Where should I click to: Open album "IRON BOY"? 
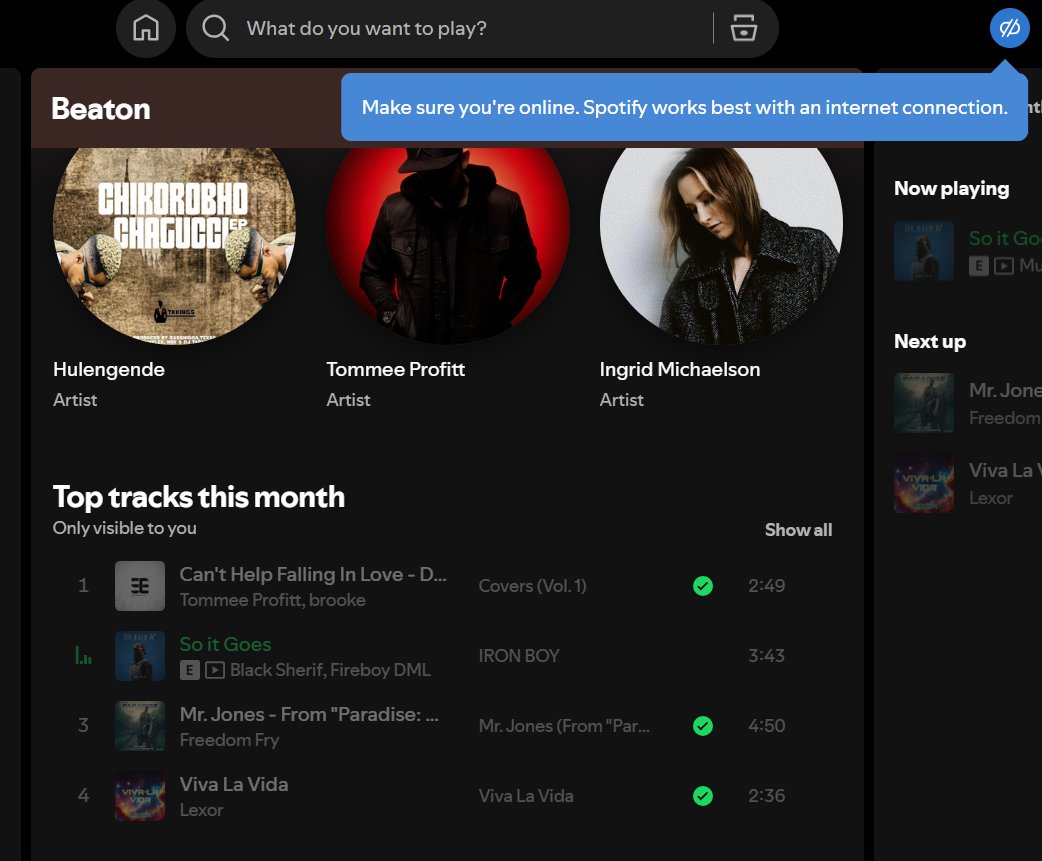click(519, 656)
